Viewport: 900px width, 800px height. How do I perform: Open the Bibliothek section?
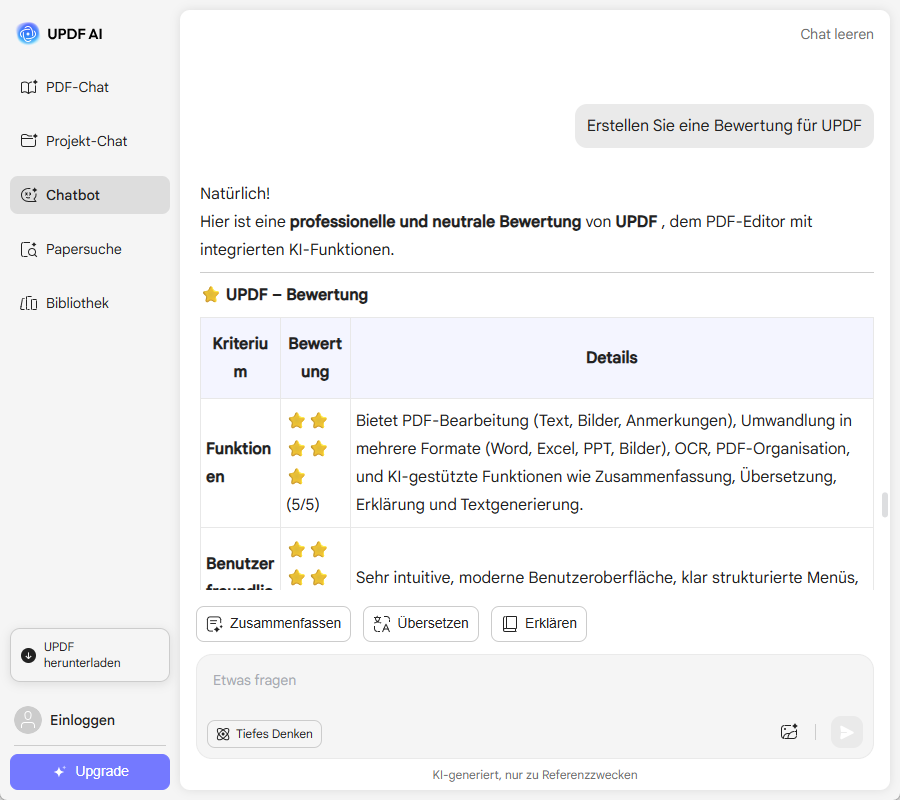tap(90, 303)
